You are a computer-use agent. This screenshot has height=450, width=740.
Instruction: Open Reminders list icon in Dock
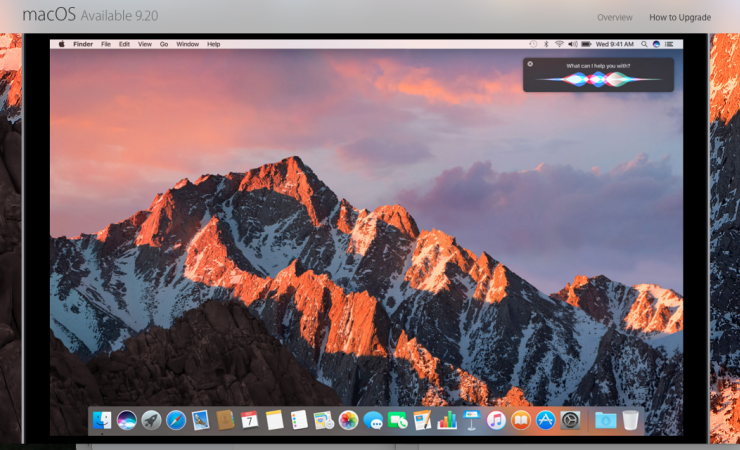pos(299,420)
